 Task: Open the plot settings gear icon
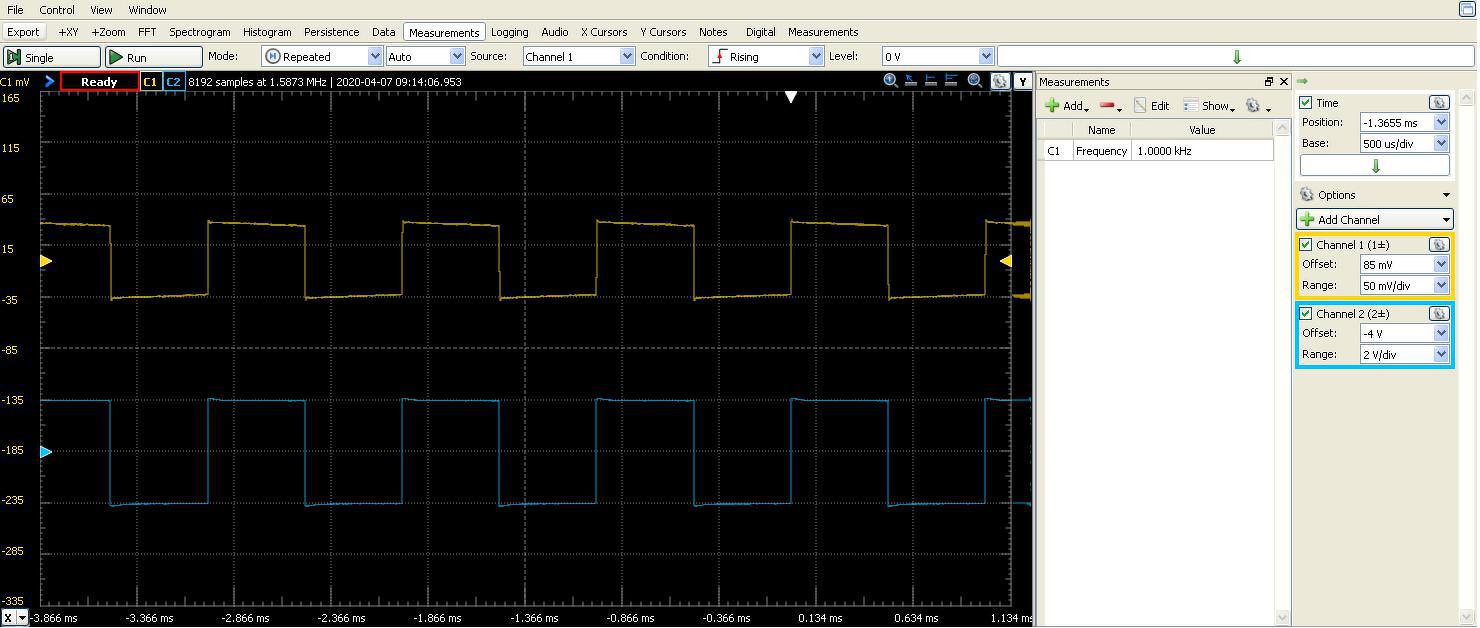999,82
